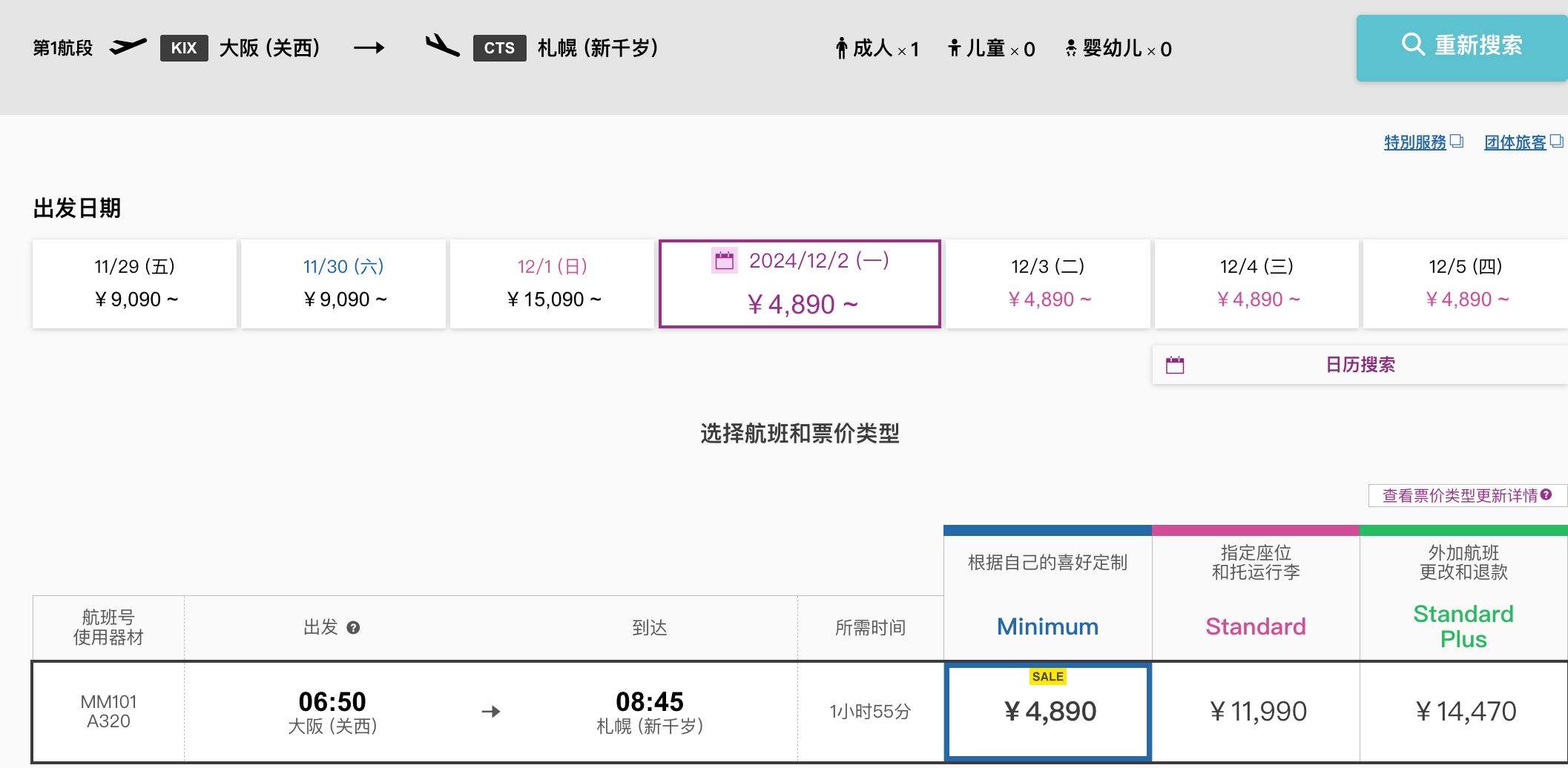This screenshot has width=1568, height=768.
Task: Click calendar icon in 日历搜索 bar
Action: pyautogui.click(x=1175, y=365)
